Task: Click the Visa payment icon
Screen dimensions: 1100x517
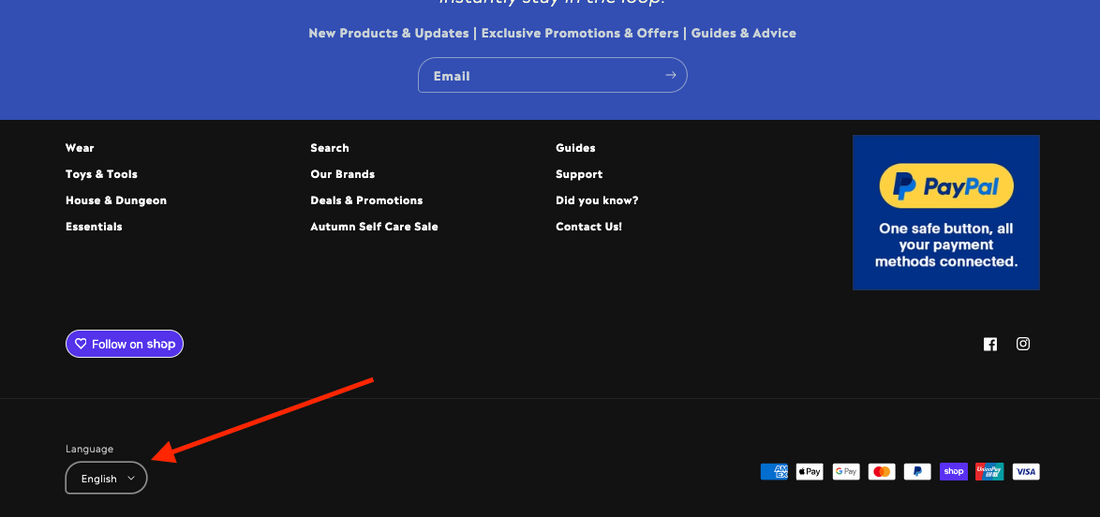Action: (1026, 472)
